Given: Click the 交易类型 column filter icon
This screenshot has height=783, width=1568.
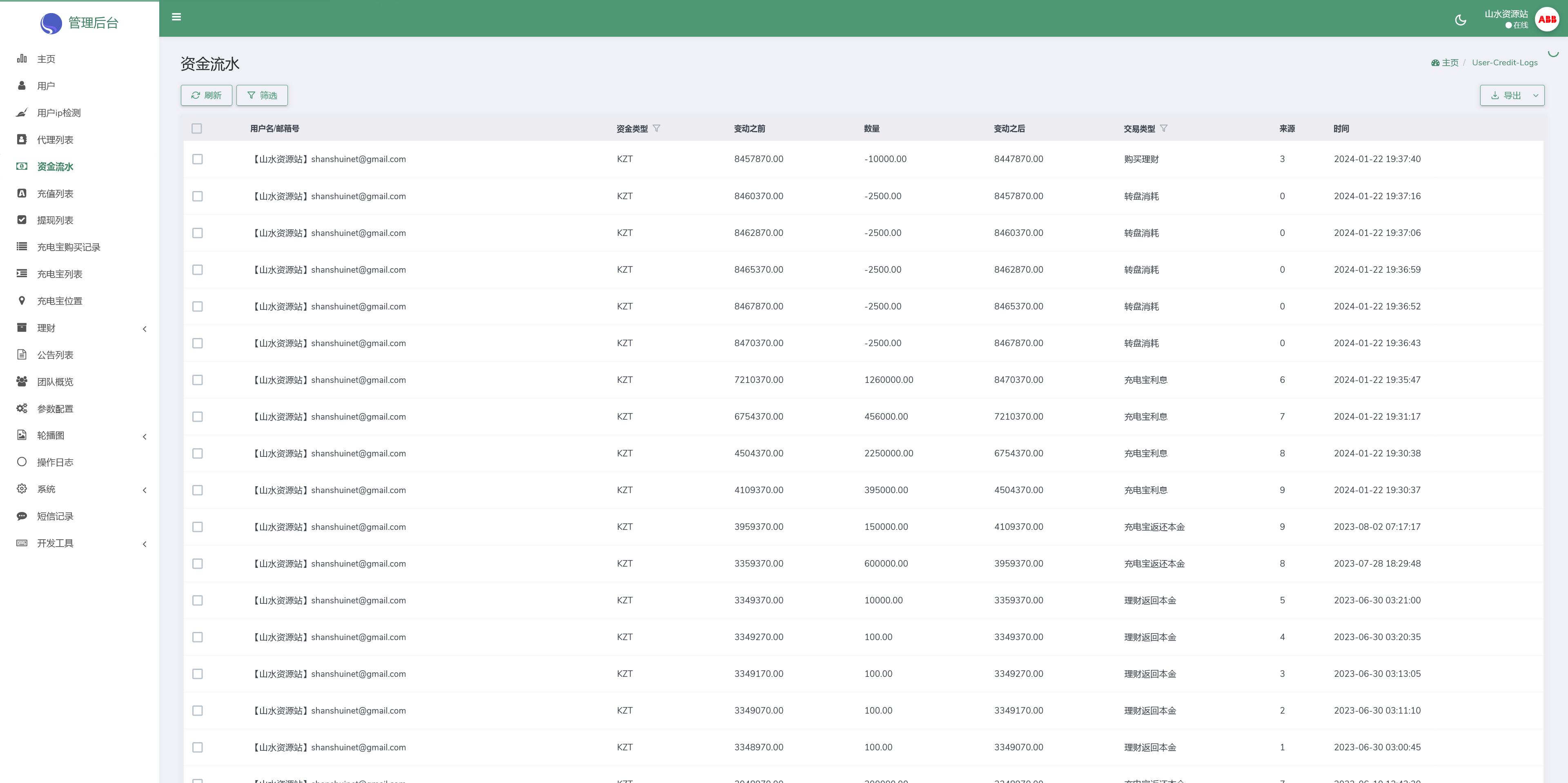Looking at the screenshot, I should click(x=1164, y=128).
